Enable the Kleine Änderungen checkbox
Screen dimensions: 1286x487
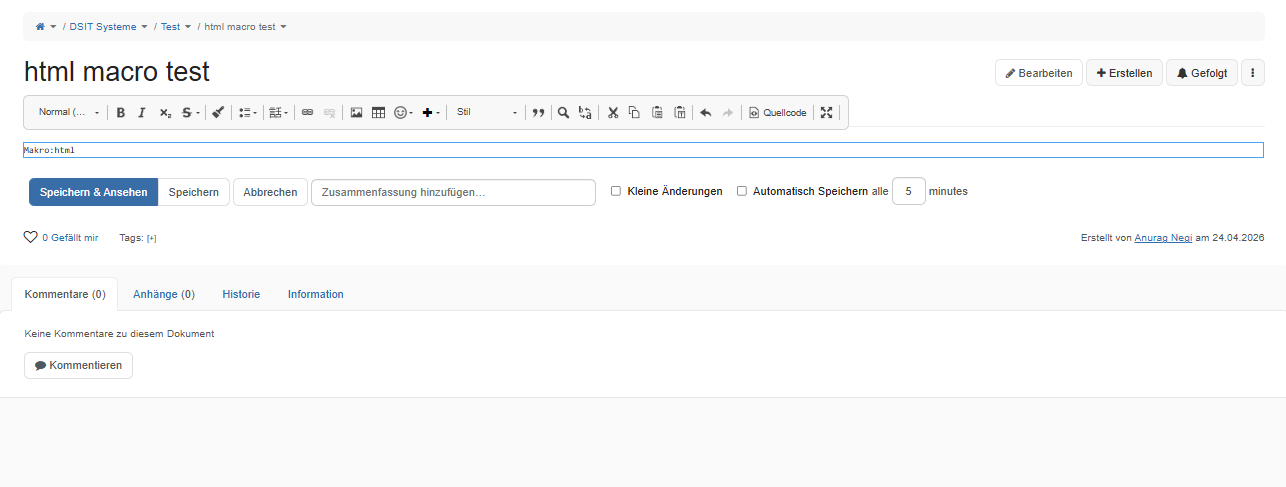(616, 191)
